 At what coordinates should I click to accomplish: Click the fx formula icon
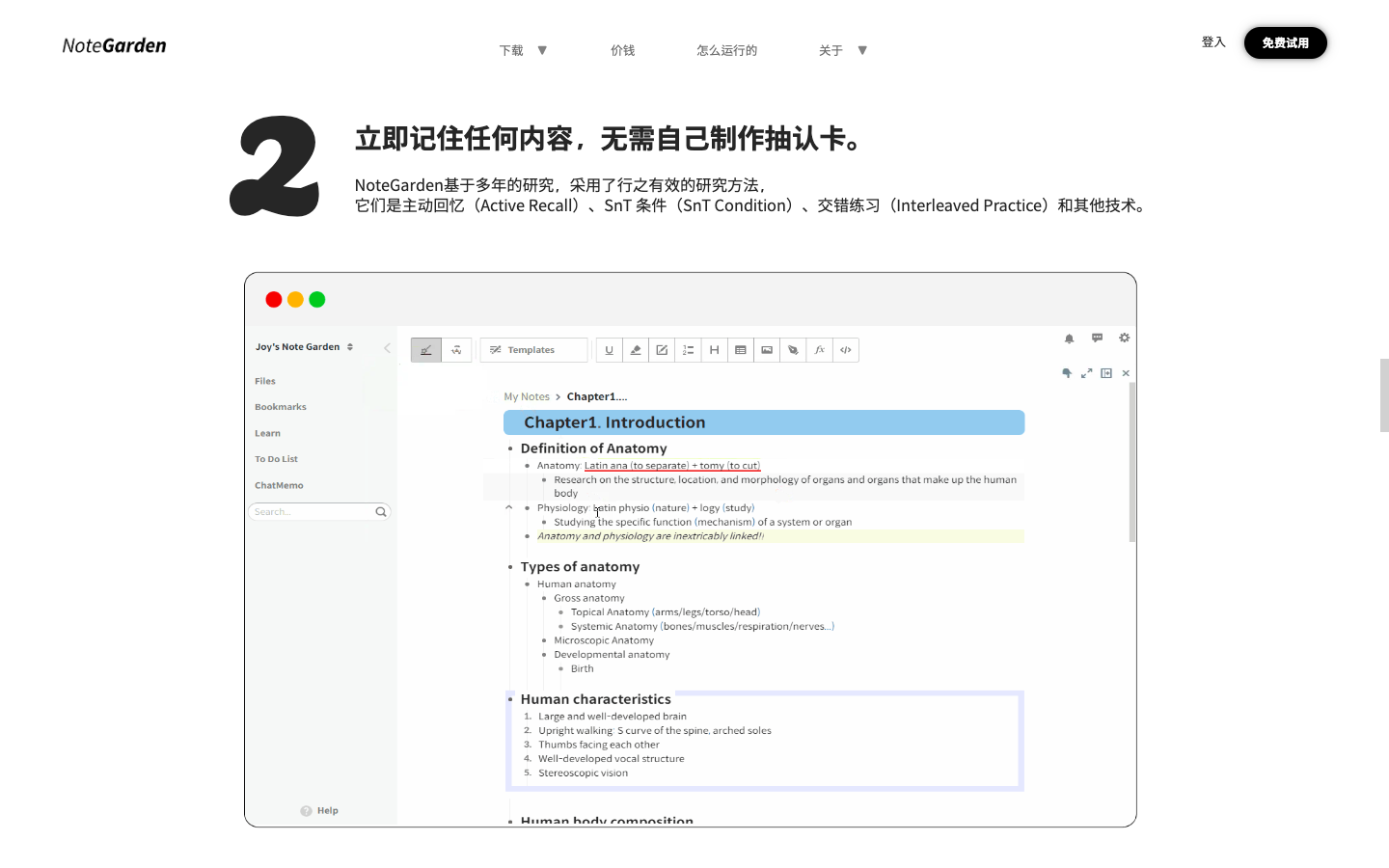pos(819,350)
